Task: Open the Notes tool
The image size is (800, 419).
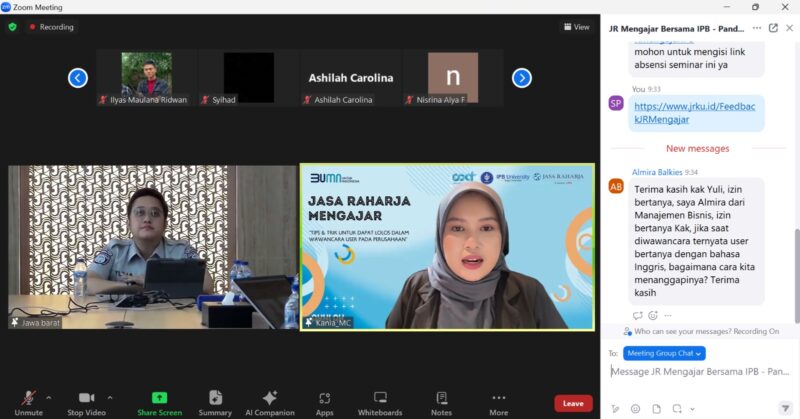Action: tap(441, 399)
